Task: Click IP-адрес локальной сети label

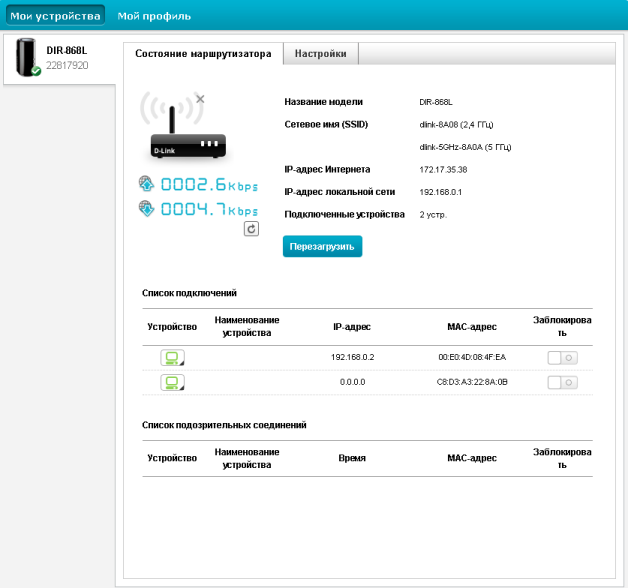Action: click(x=340, y=192)
